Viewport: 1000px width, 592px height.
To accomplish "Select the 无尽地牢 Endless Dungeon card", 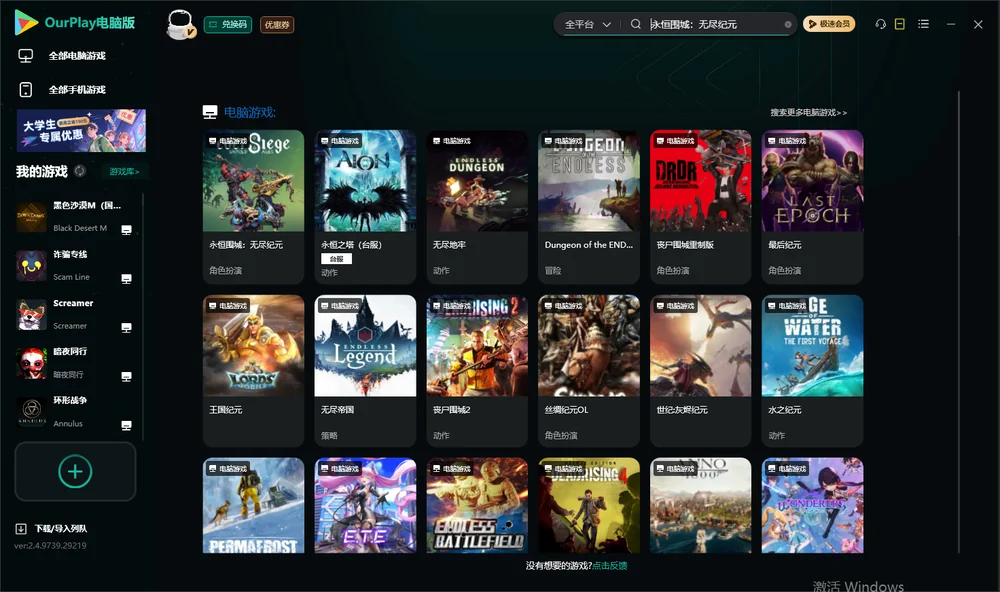I will (x=477, y=207).
